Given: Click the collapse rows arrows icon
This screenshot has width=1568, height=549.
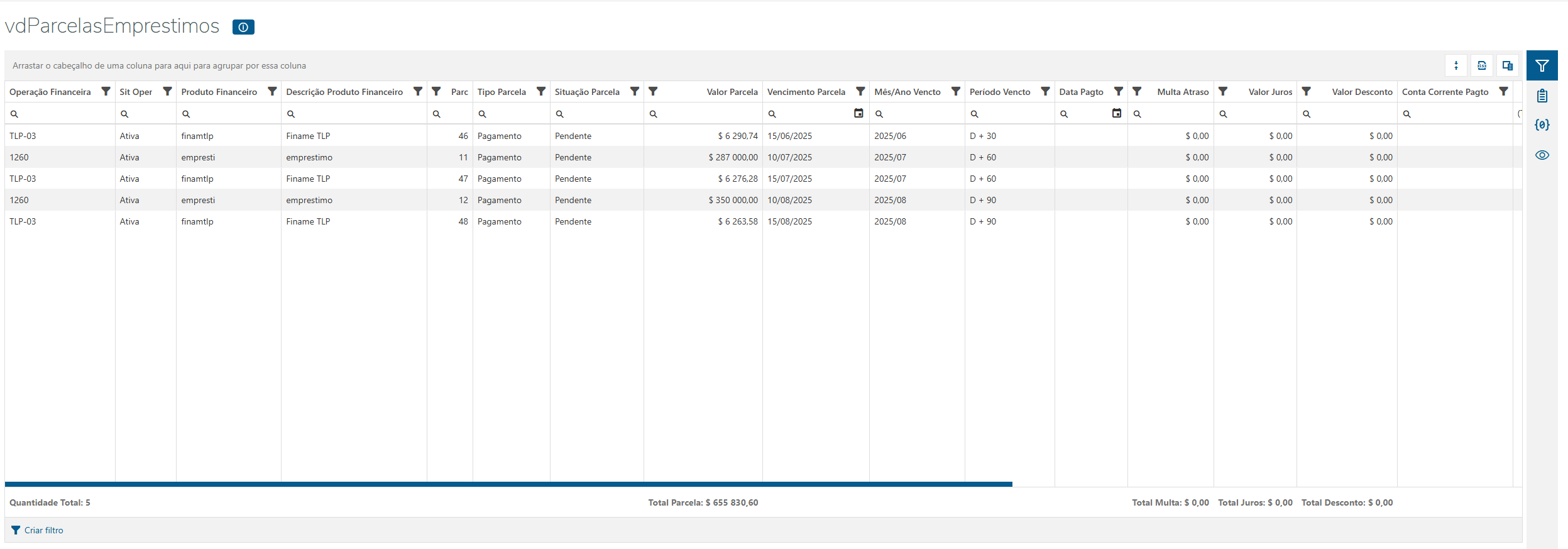Looking at the screenshot, I should (1456, 65).
